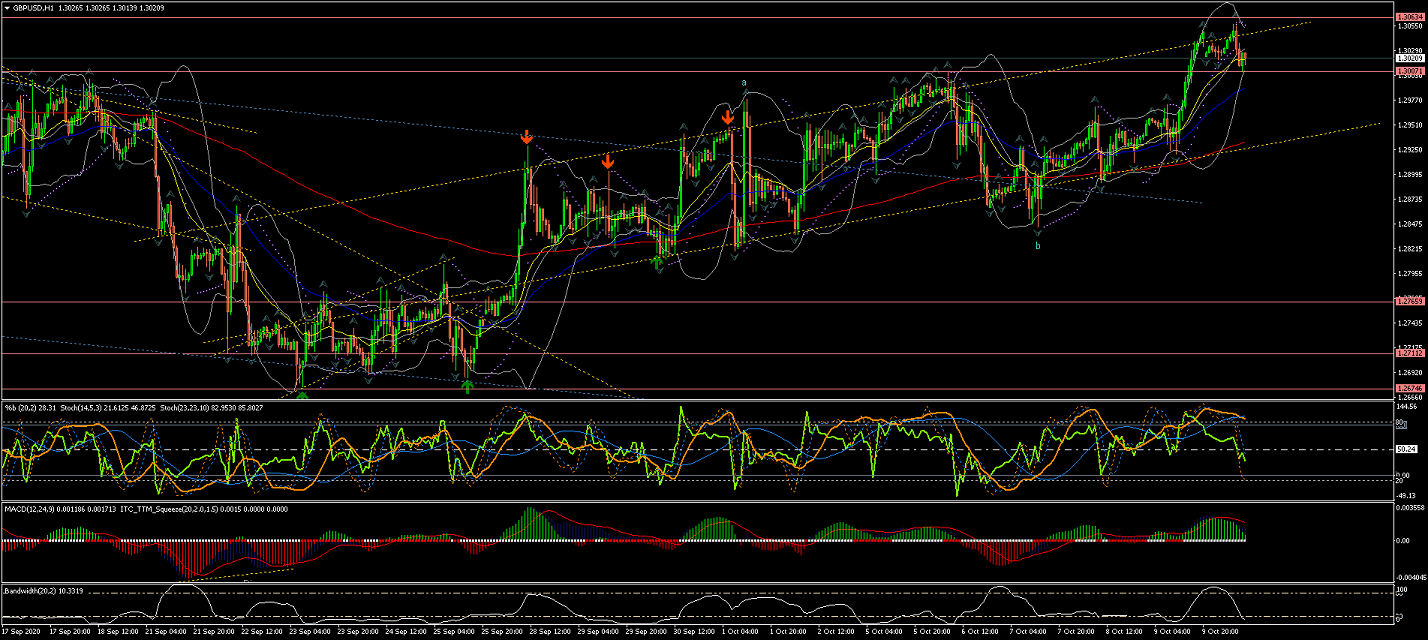Select the green up arrow at 23 Sep low

point(302,394)
